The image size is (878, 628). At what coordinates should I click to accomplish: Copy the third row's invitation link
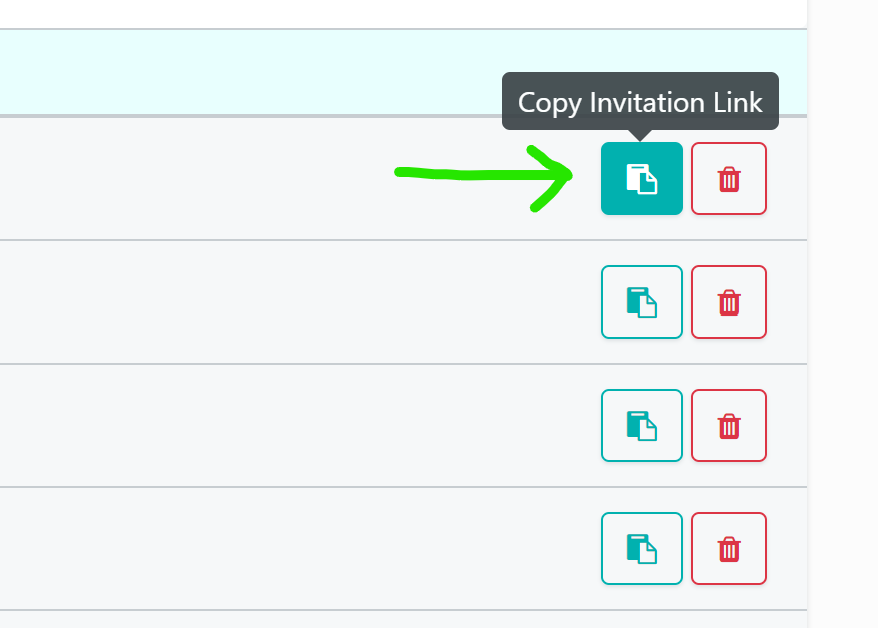pos(642,425)
